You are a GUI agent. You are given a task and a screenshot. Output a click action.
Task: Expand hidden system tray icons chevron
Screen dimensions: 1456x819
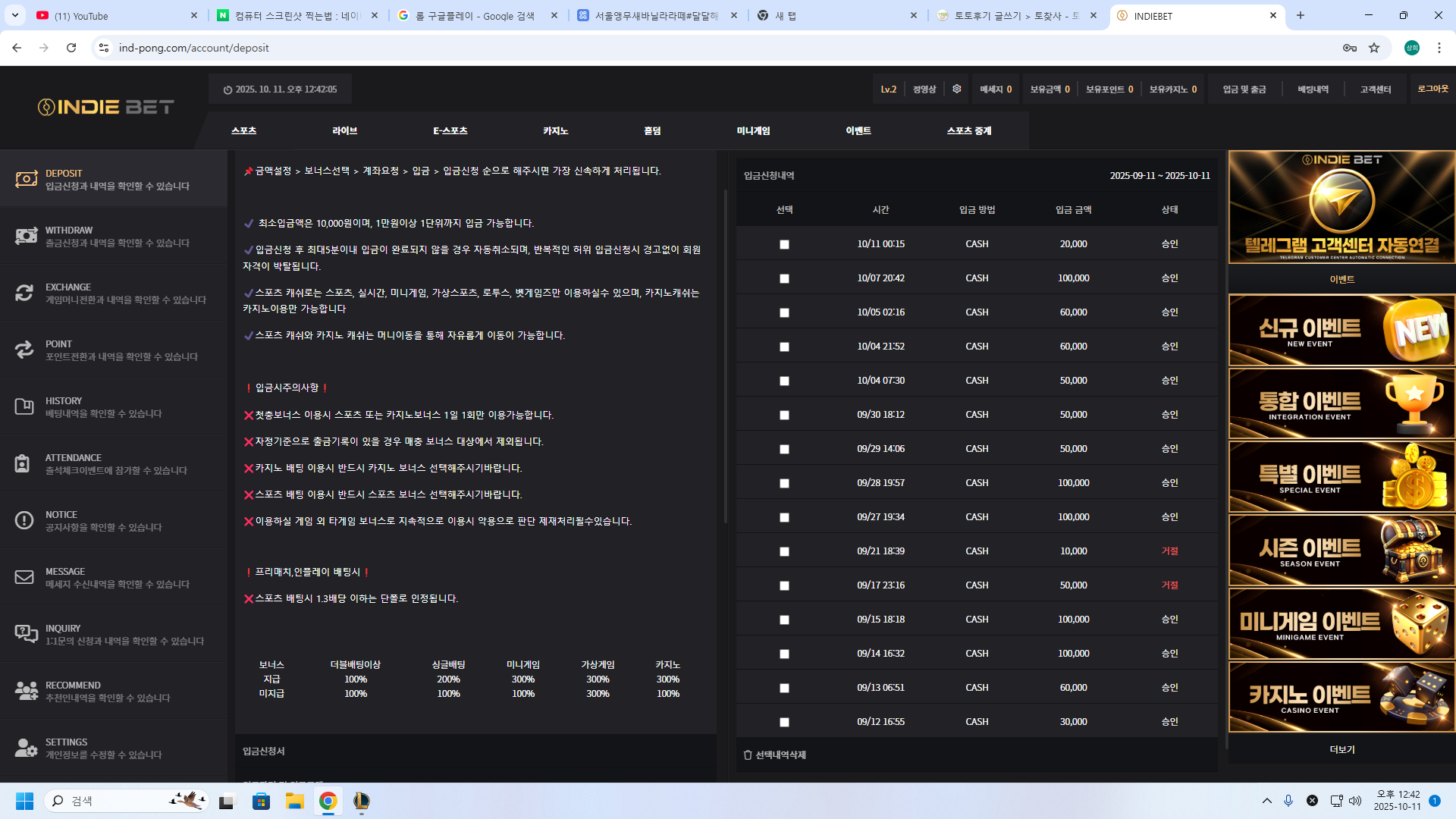[1267, 801]
